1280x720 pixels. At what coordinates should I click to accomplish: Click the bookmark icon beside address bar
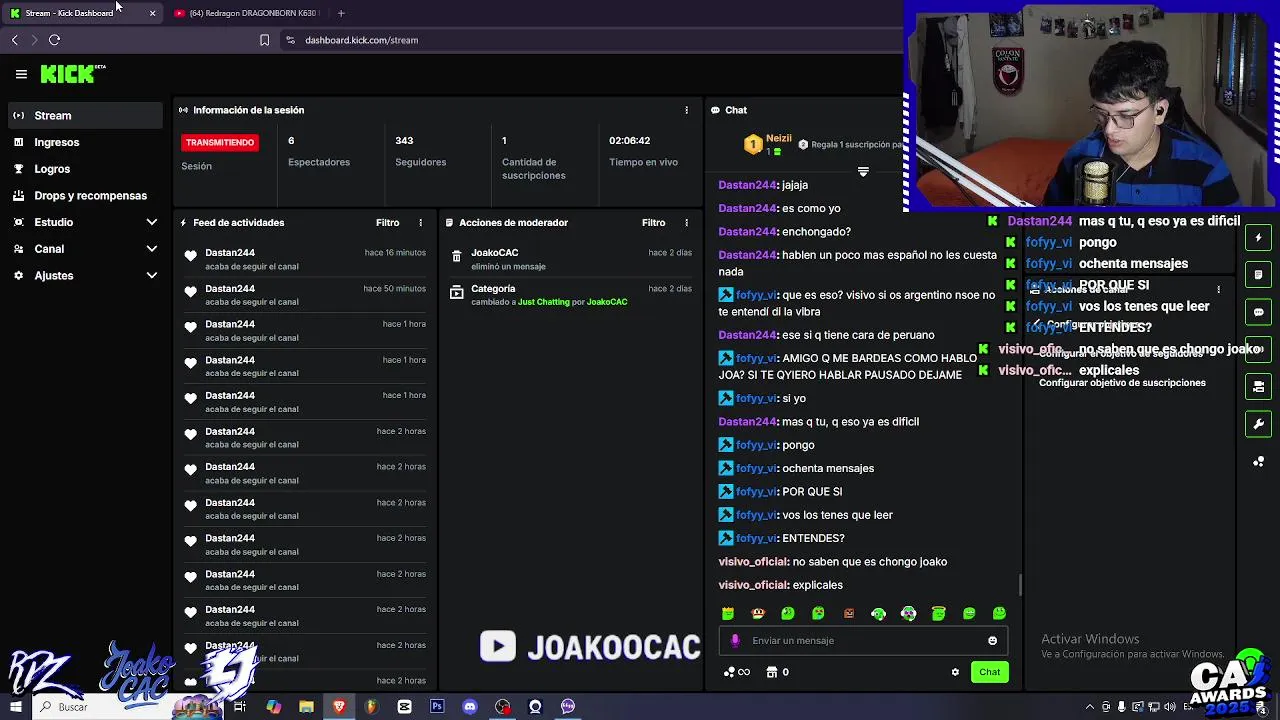pyautogui.click(x=264, y=40)
